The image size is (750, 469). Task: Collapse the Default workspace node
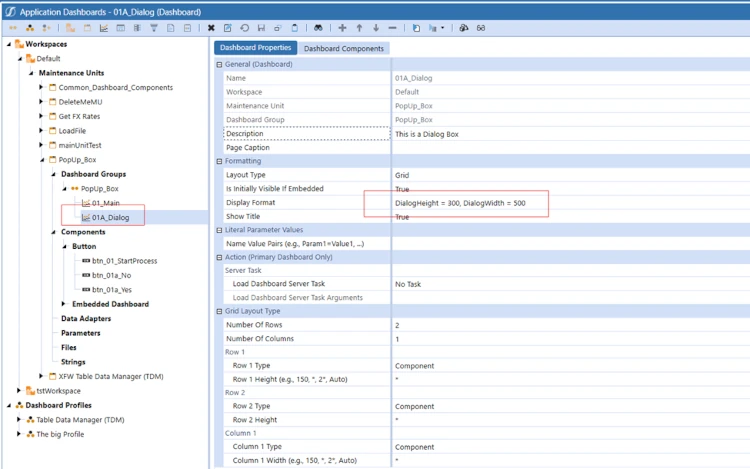click(x=20, y=59)
